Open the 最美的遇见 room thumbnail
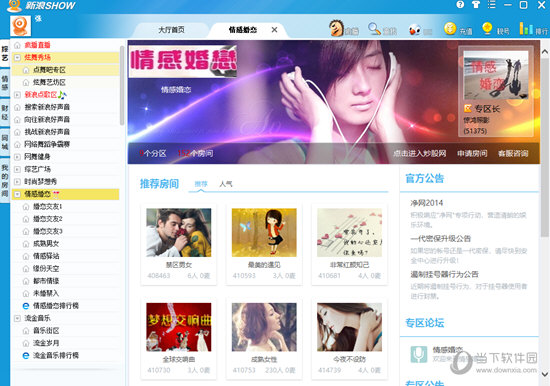Viewport: 550px width, 386px height. coord(264,232)
